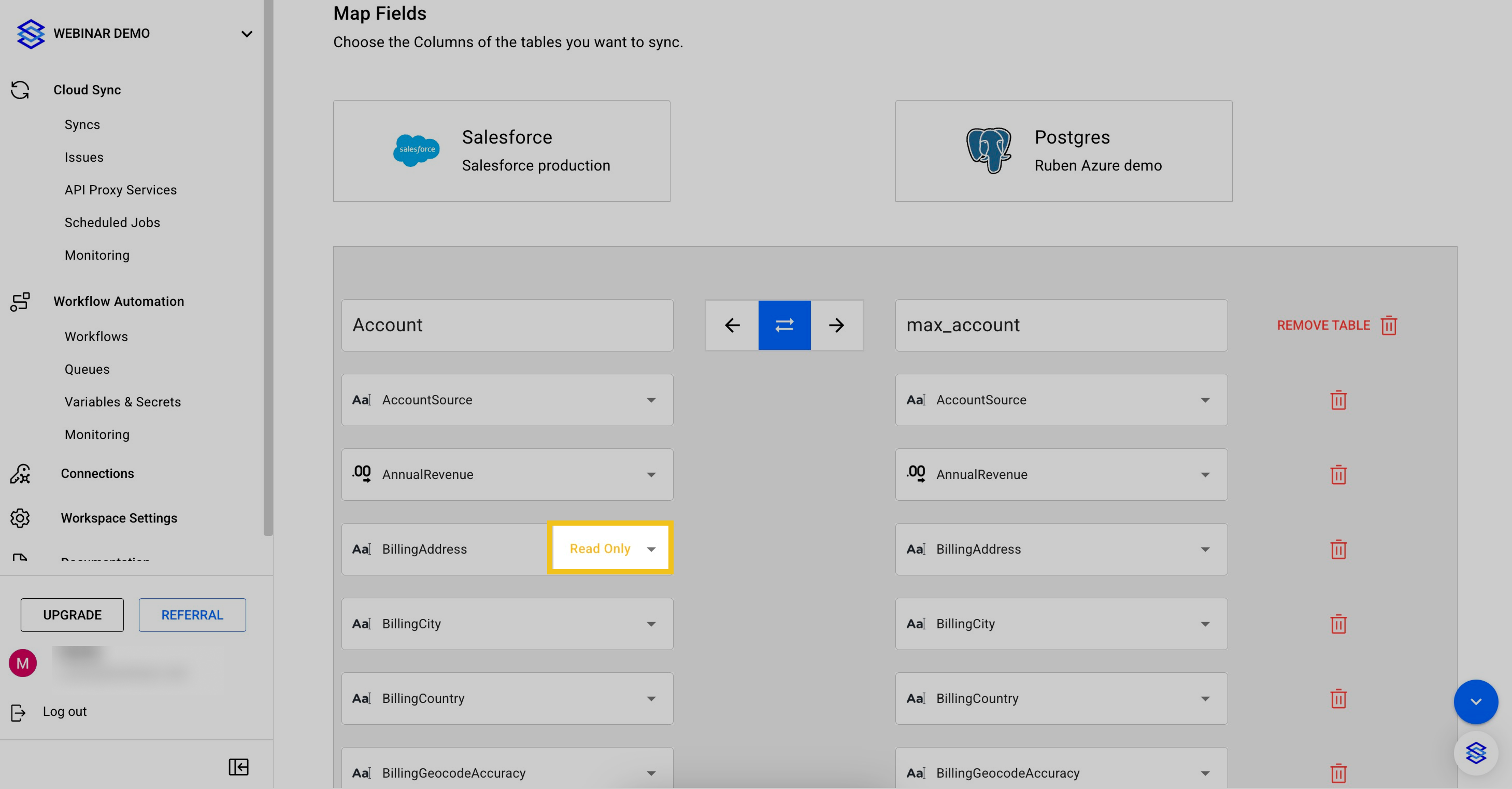Click the Log out icon
Image resolution: width=1512 pixels, height=789 pixels.
(x=19, y=712)
